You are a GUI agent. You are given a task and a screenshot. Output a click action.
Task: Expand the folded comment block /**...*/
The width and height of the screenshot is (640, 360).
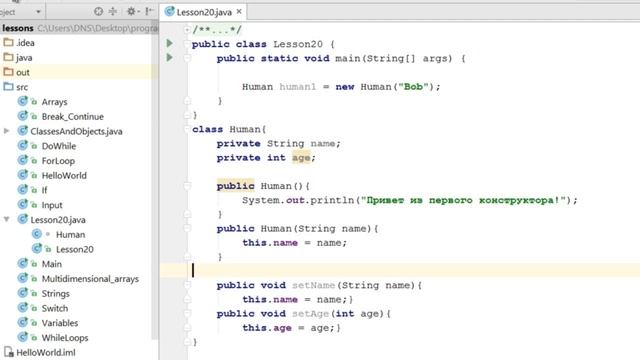coord(187,29)
